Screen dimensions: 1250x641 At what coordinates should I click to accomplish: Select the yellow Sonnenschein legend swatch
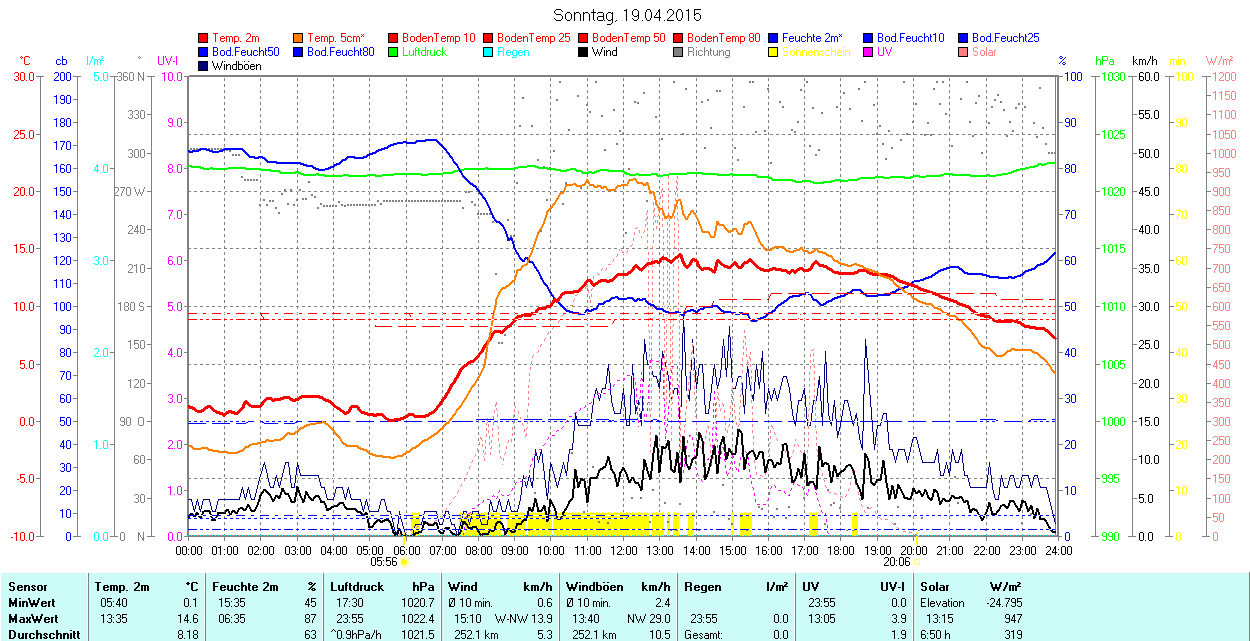(x=774, y=52)
